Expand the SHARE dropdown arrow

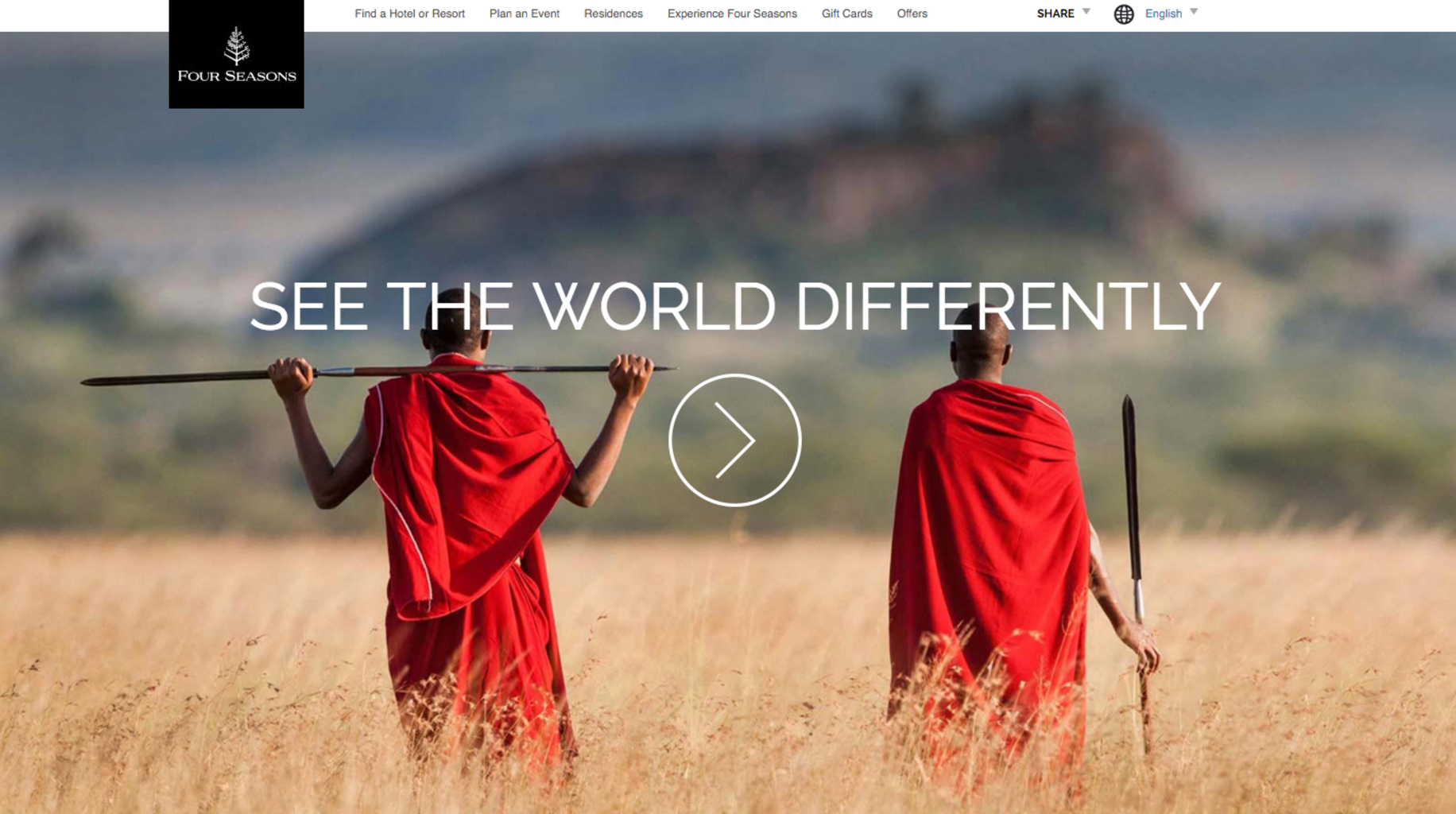(1086, 12)
